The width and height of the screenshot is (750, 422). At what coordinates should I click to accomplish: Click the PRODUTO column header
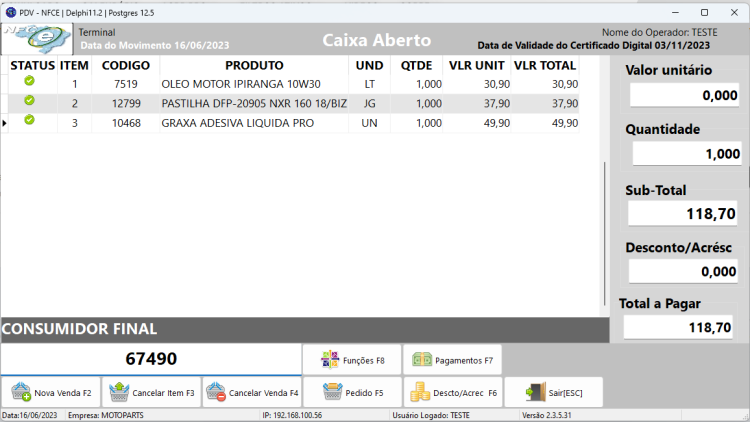254,65
